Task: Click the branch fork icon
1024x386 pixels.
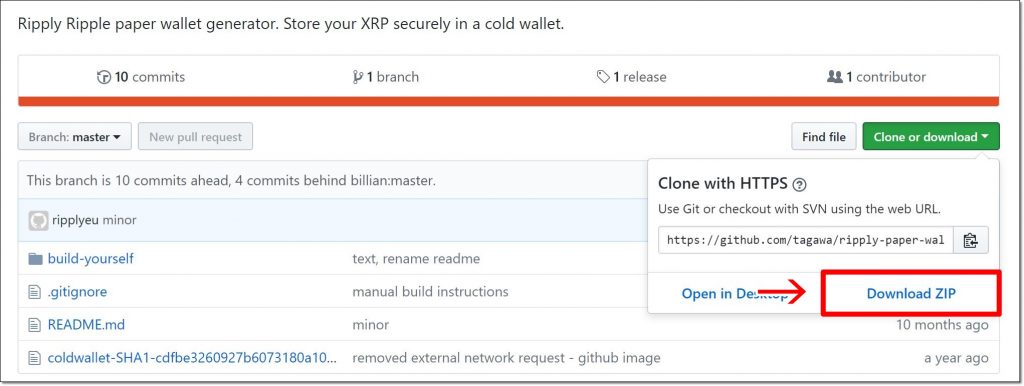Action: coord(357,77)
